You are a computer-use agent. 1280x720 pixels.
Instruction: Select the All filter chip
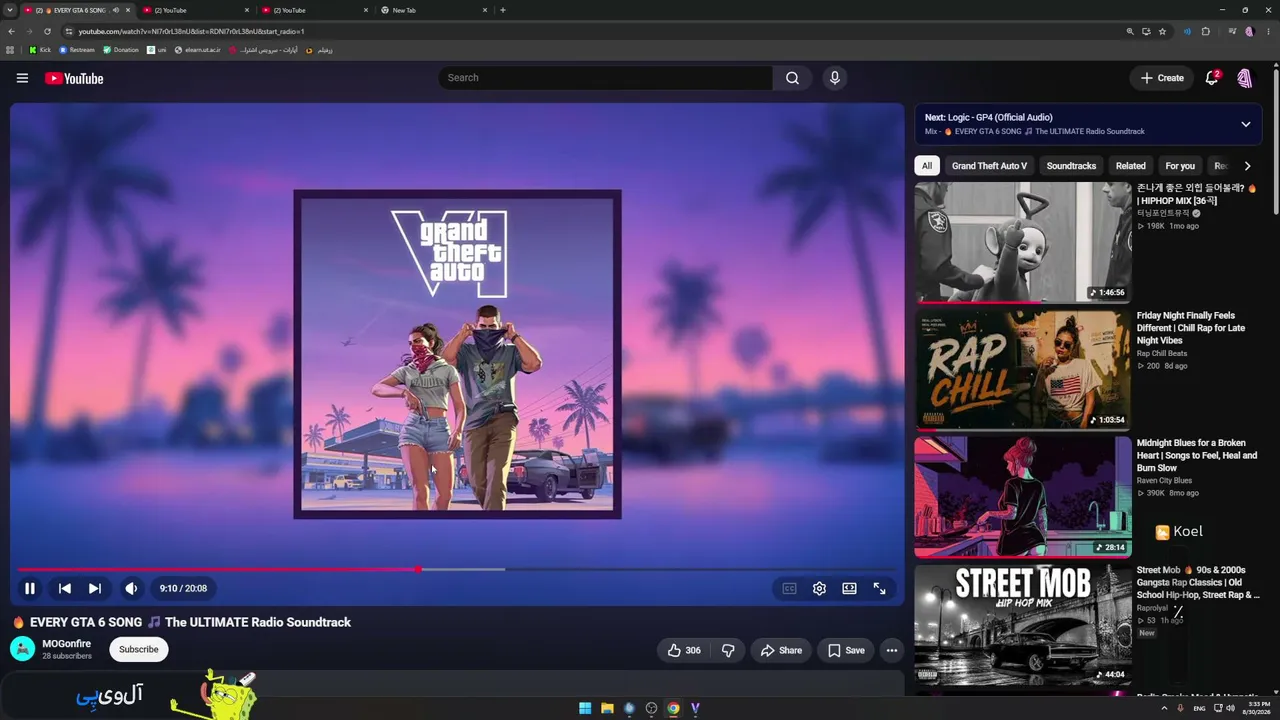click(x=927, y=166)
